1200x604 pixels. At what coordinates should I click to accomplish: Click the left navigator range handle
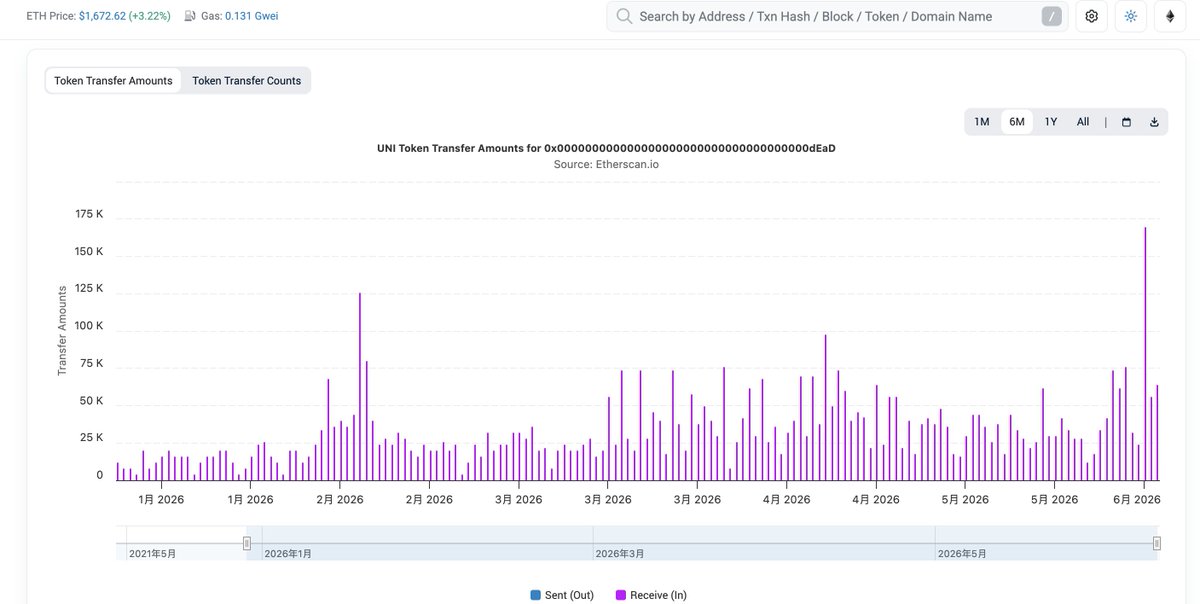pyautogui.click(x=247, y=543)
